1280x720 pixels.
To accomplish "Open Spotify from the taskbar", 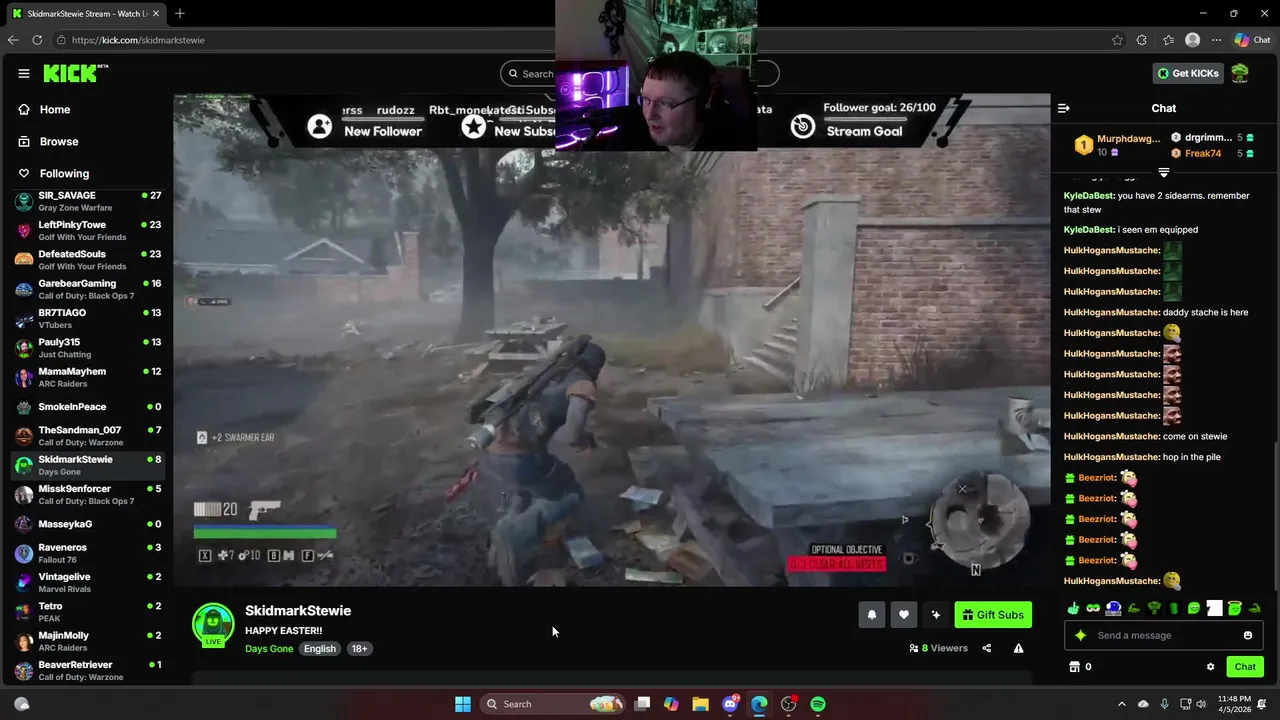I will pyautogui.click(x=818, y=704).
